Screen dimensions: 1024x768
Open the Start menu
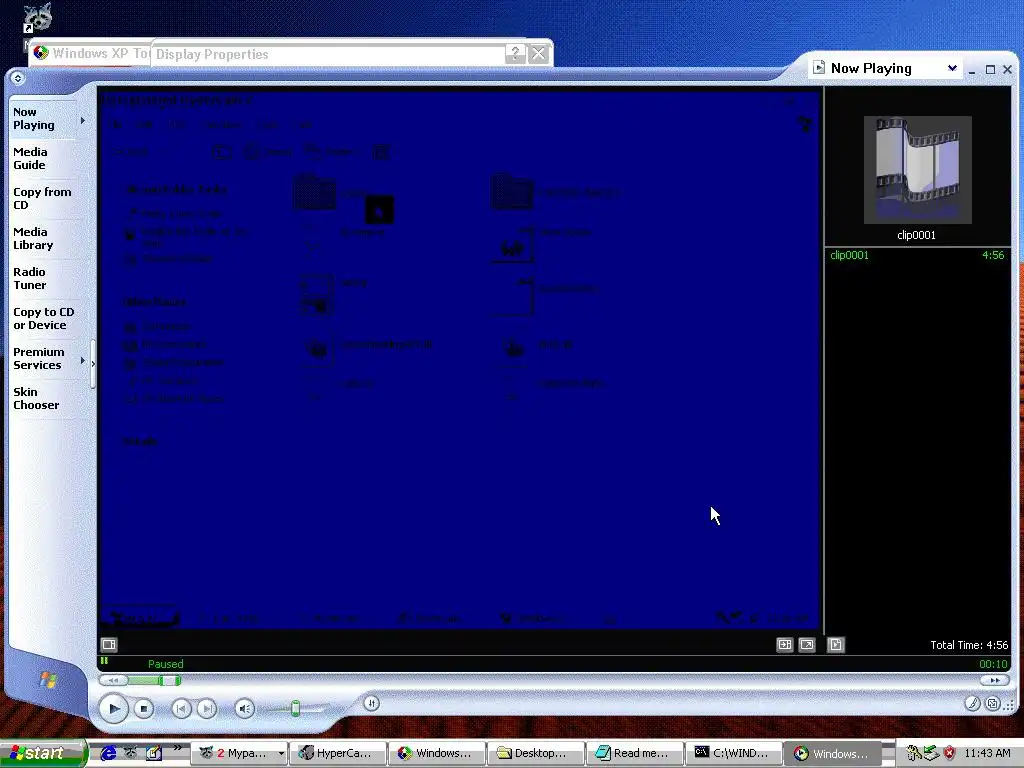[x=43, y=753]
